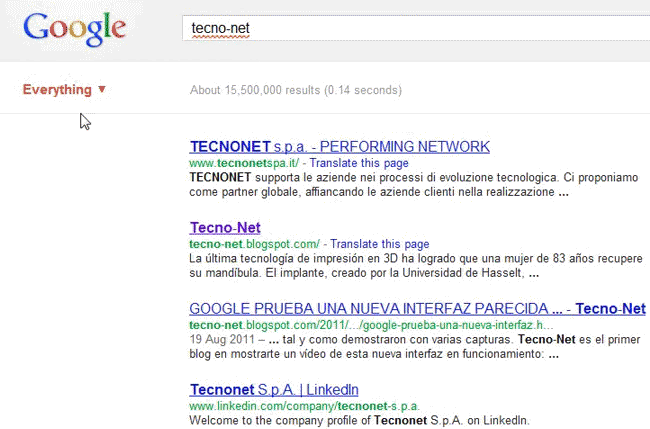650x429 pixels.
Task: Translate the tecno-net.blogspot.com result page
Action: [x=379, y=244]
